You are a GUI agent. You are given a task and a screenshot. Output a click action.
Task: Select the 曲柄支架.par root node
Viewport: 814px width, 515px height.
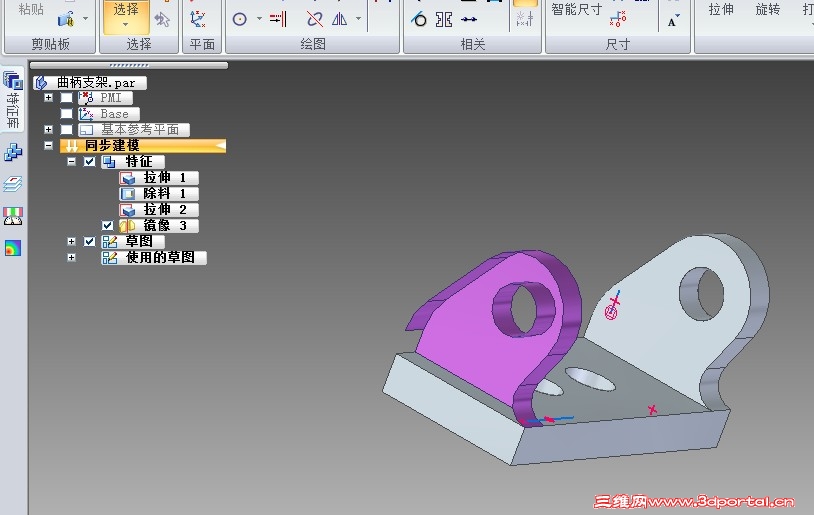point(90,83)
